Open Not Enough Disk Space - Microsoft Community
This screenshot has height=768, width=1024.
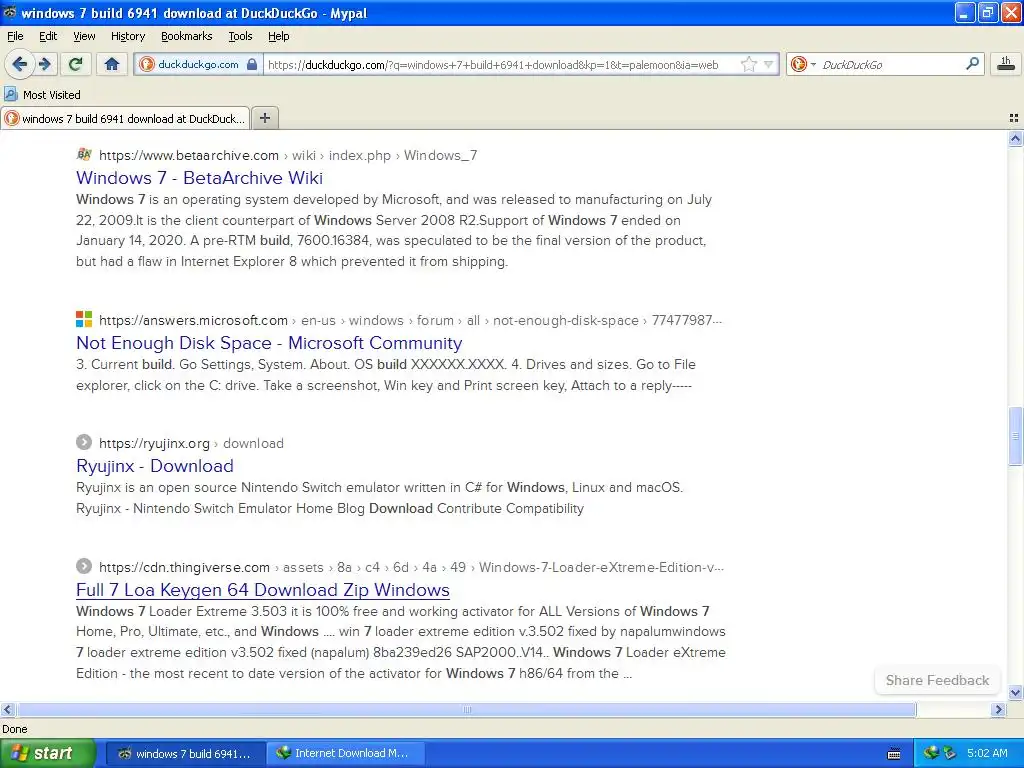pos(269,343)
